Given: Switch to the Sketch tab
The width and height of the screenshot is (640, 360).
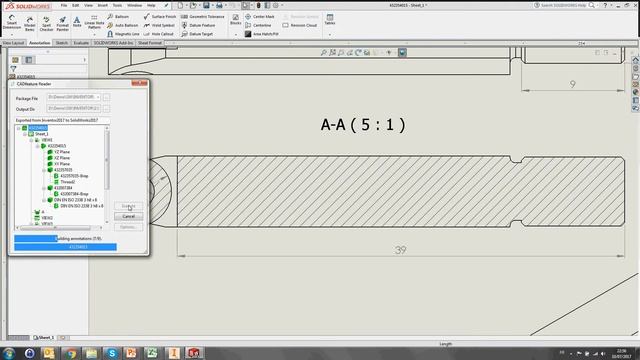Looking at the screenshot, I should (62, 43).
